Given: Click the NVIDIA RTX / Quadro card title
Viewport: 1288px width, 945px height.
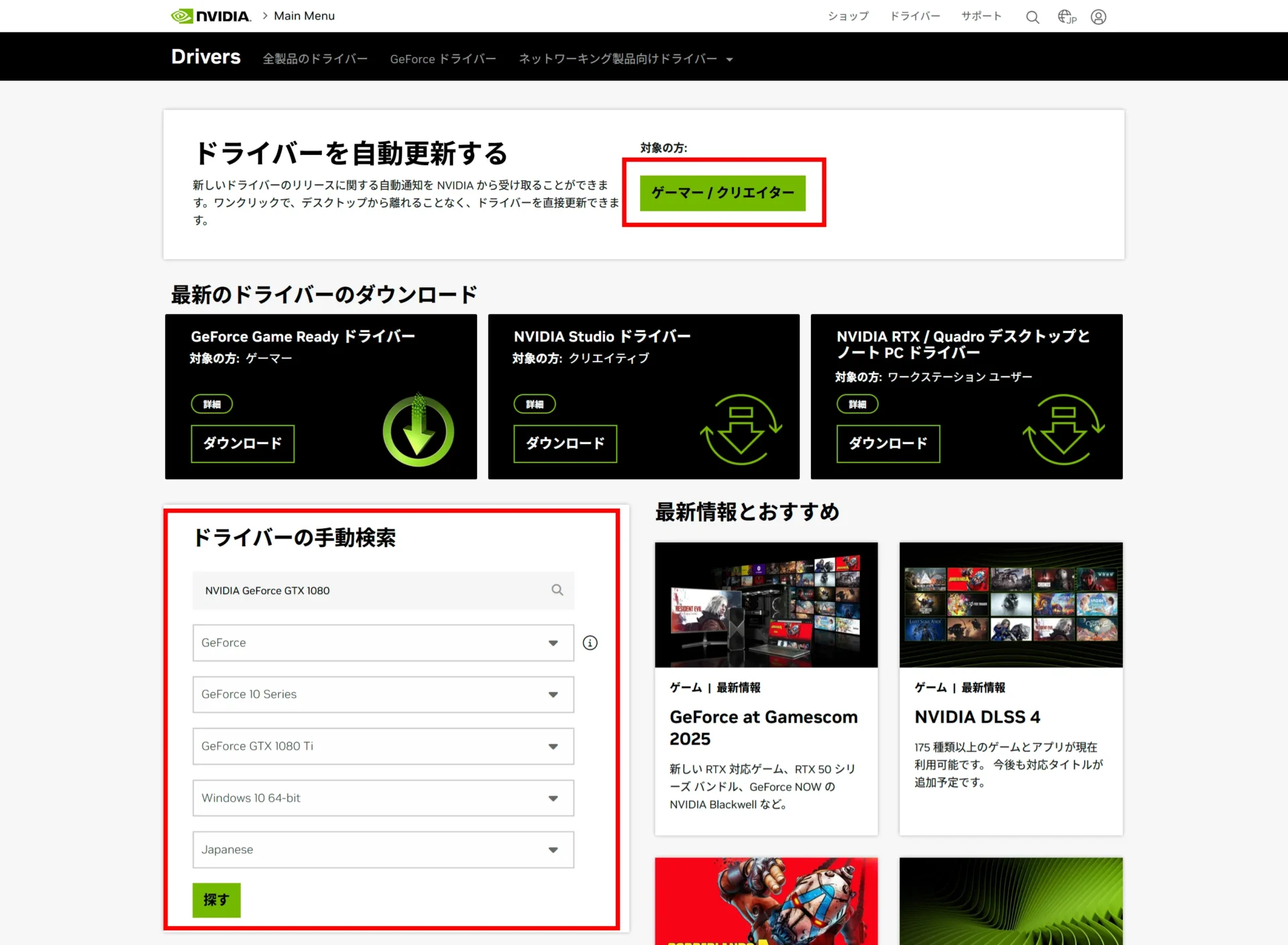Looking at the screenshot, I should [963, 344].
